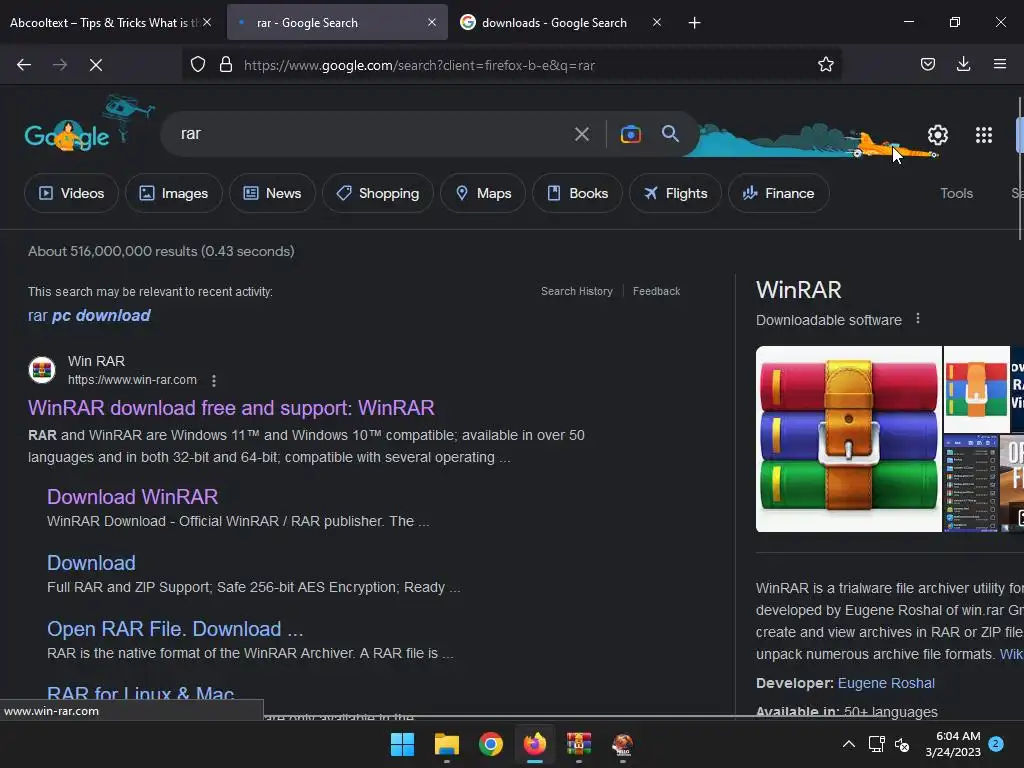Switch to Firefox in taskbar
Screen dimensions: 1024x768
535,744
